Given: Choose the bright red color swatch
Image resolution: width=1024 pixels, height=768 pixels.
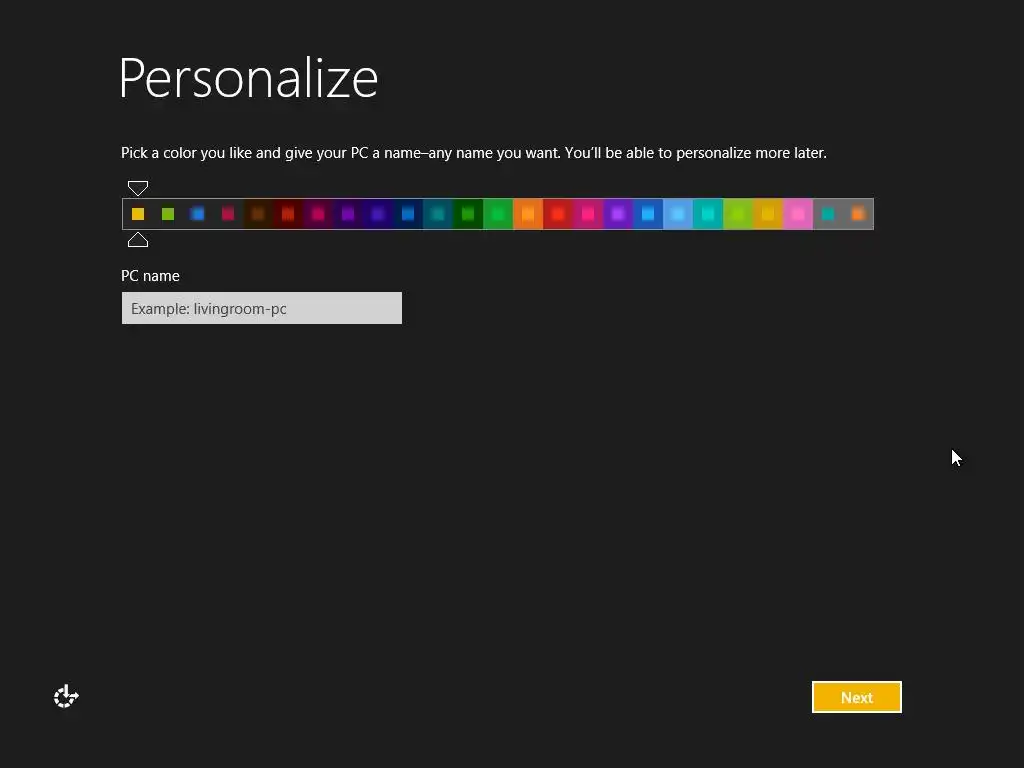Looking at the screenshot, I should click(558, 214).
